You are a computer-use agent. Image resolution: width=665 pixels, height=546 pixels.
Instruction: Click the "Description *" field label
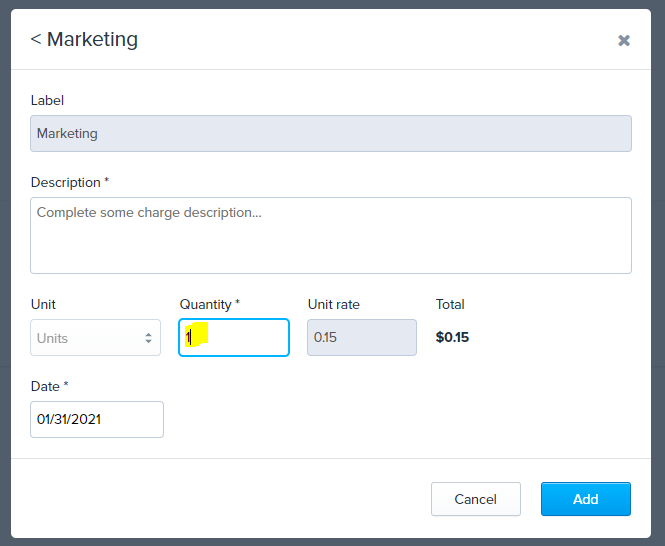coord(70,183)
